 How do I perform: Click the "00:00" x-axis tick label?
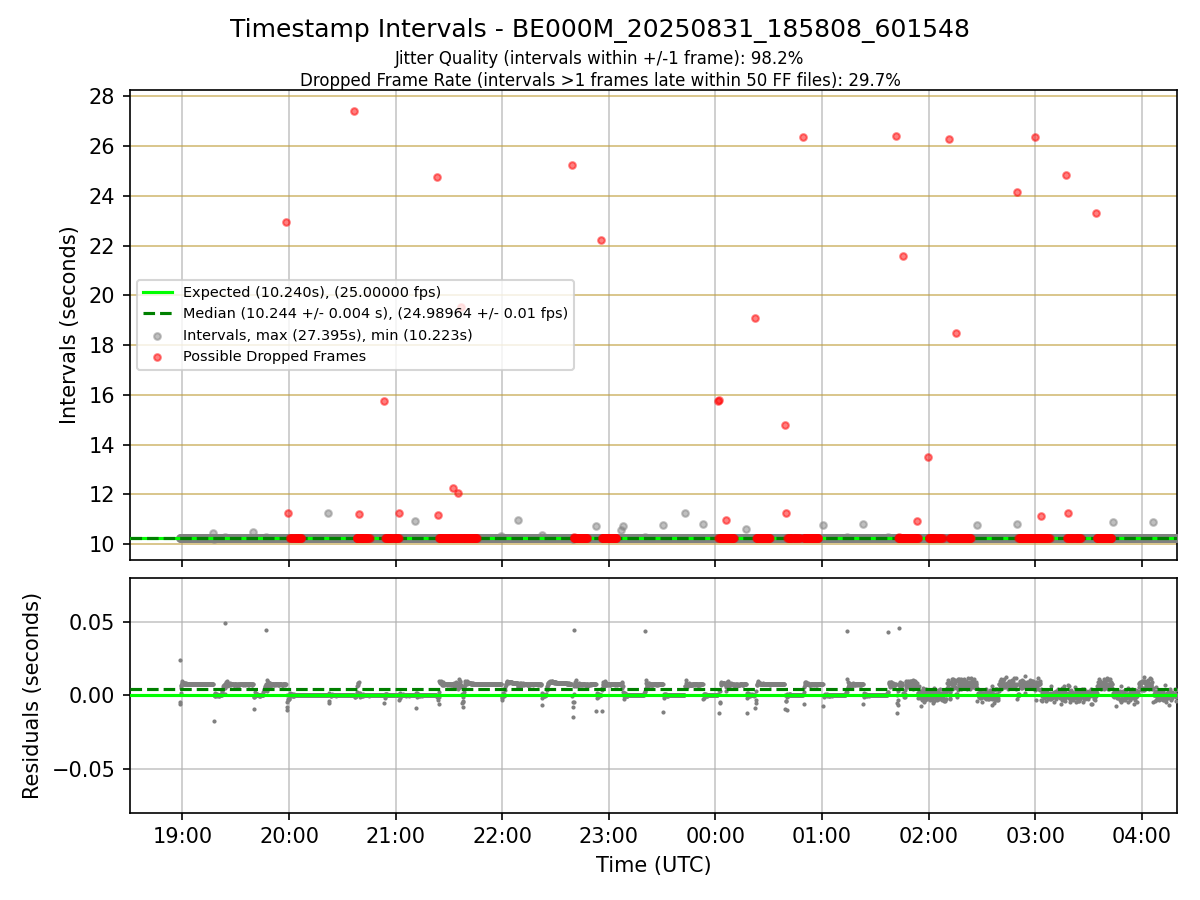(715, 836)
